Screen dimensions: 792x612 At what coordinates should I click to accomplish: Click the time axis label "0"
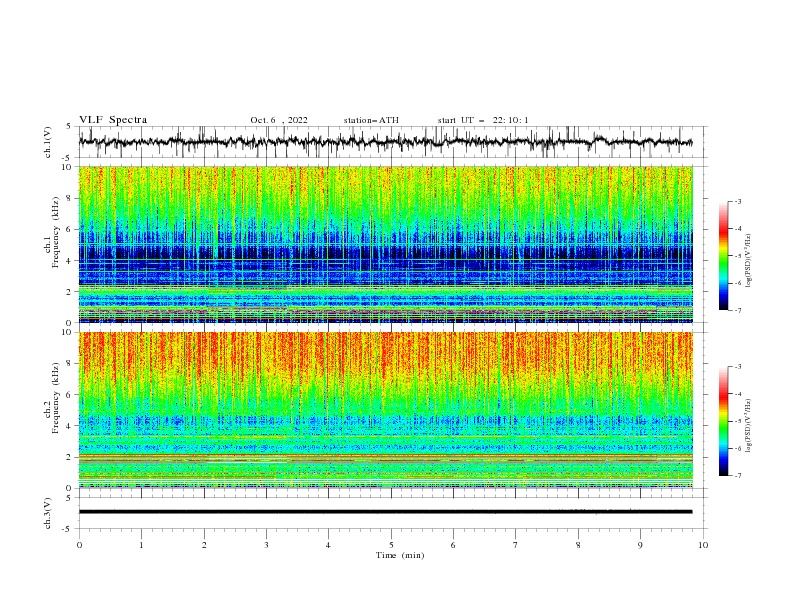pyautogui.click(x=79, y=545)
